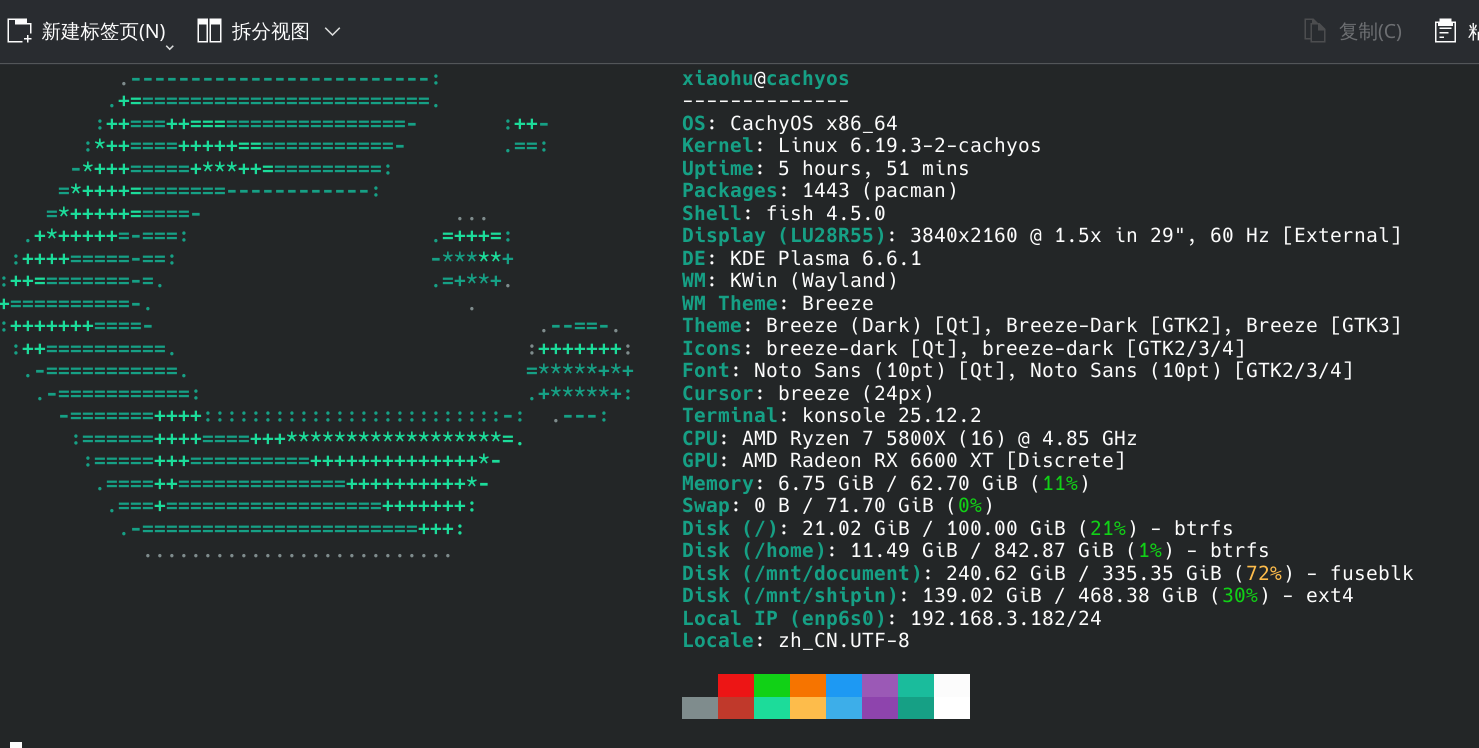
Task: Click the "6.75 GiB / 62.70 GiB" memory value
Action: [898, 484]
